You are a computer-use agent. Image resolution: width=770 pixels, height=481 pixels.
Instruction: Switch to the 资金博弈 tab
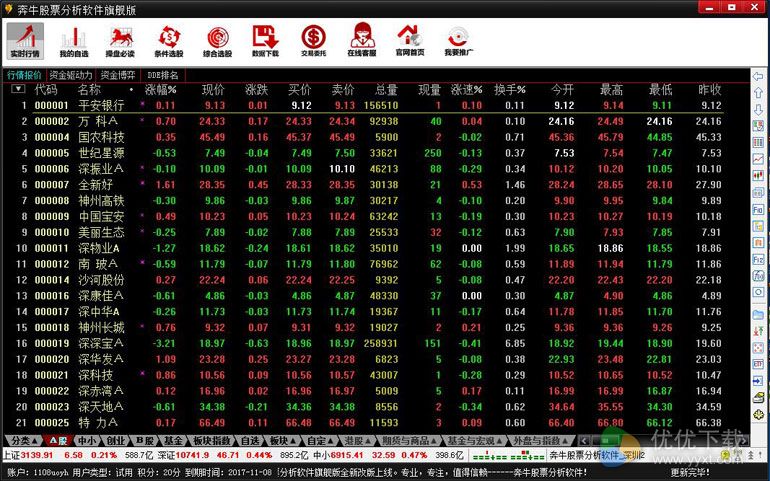[x=118, y=75]
